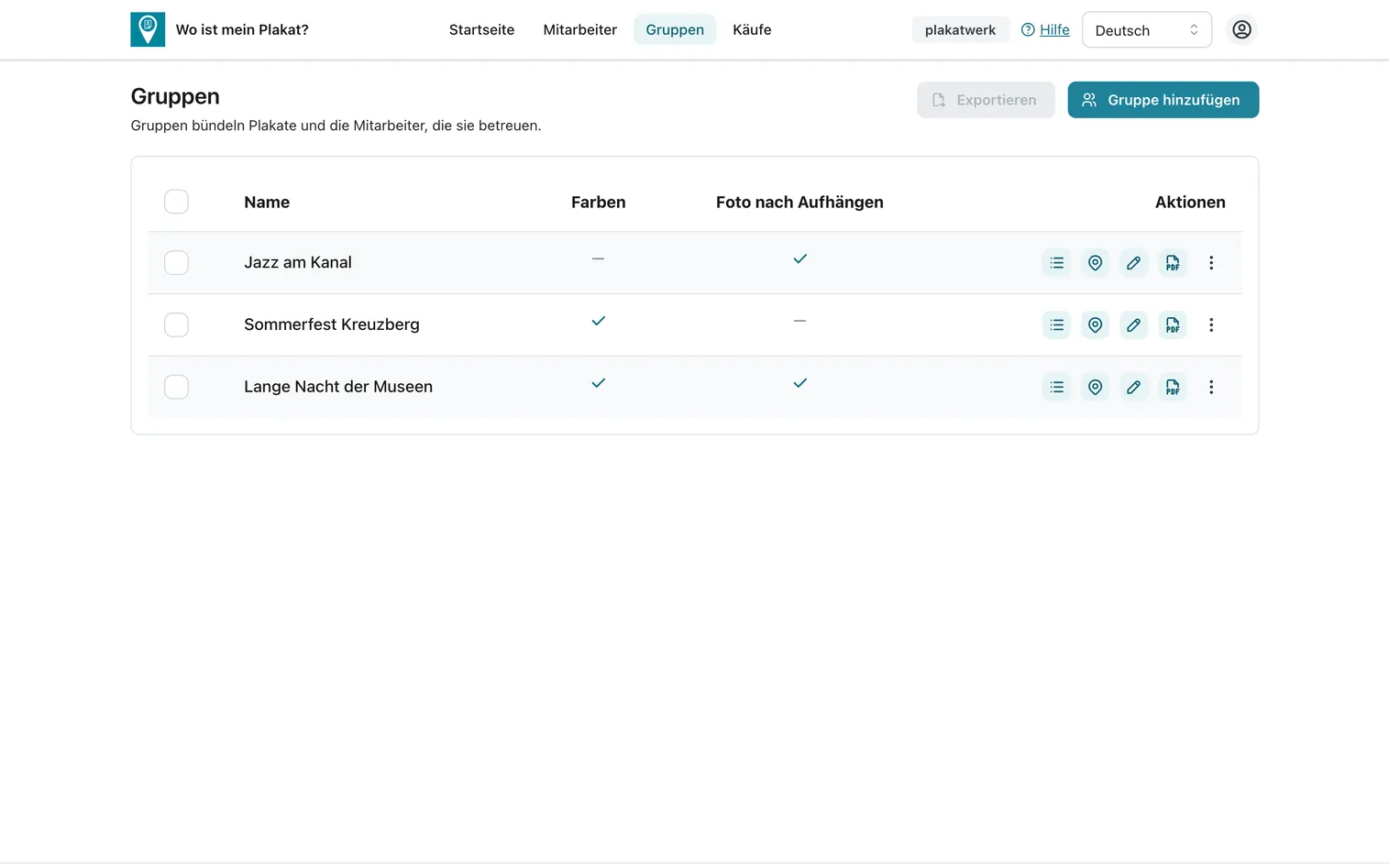The height and width of the screenshot is (868, 1389).
Task: Show map location for Jazz am Kanal
Action: pyautogui.click(x=1095, y=263)
